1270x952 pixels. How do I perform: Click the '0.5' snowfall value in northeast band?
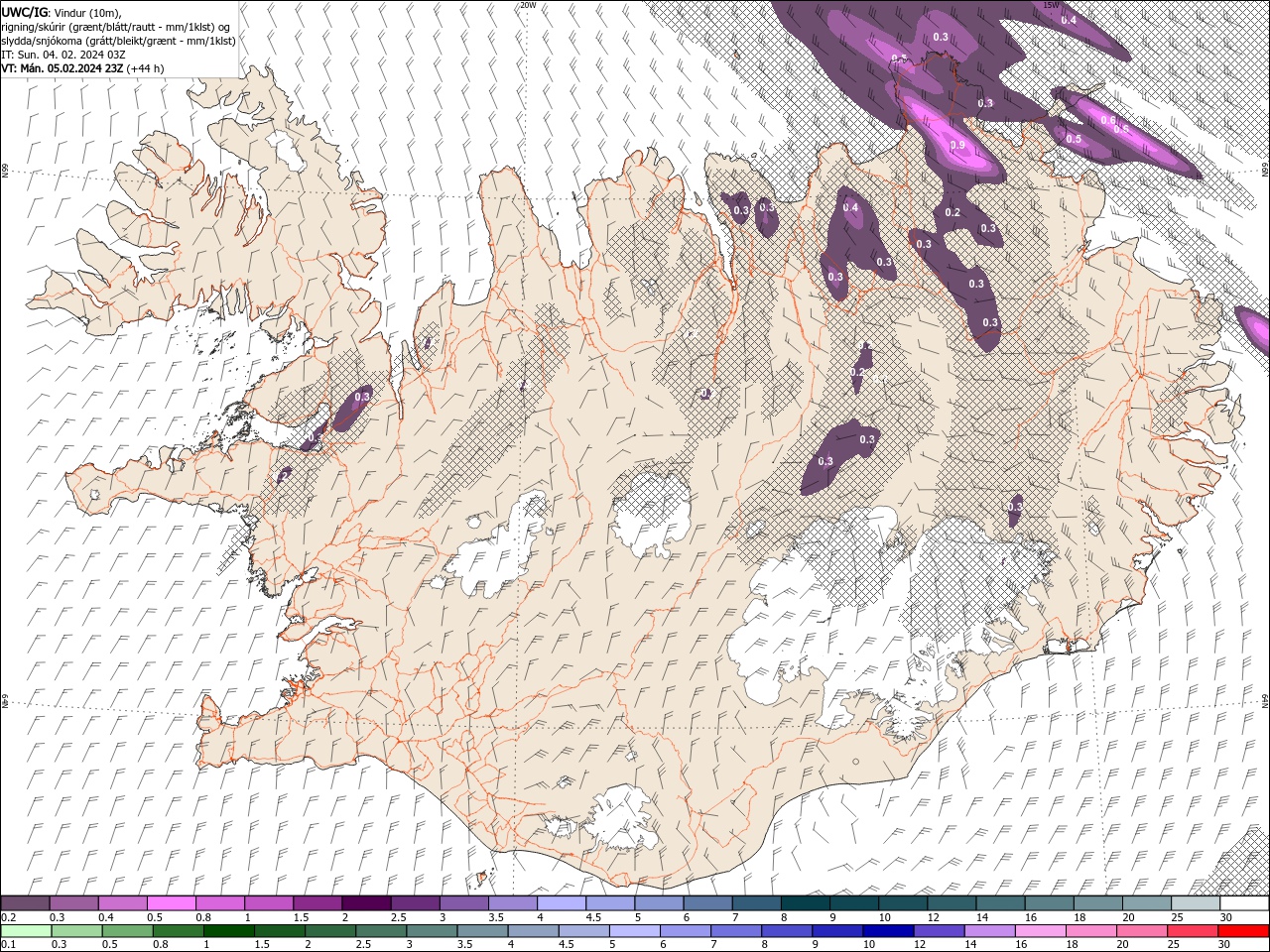coord(1074,139)
